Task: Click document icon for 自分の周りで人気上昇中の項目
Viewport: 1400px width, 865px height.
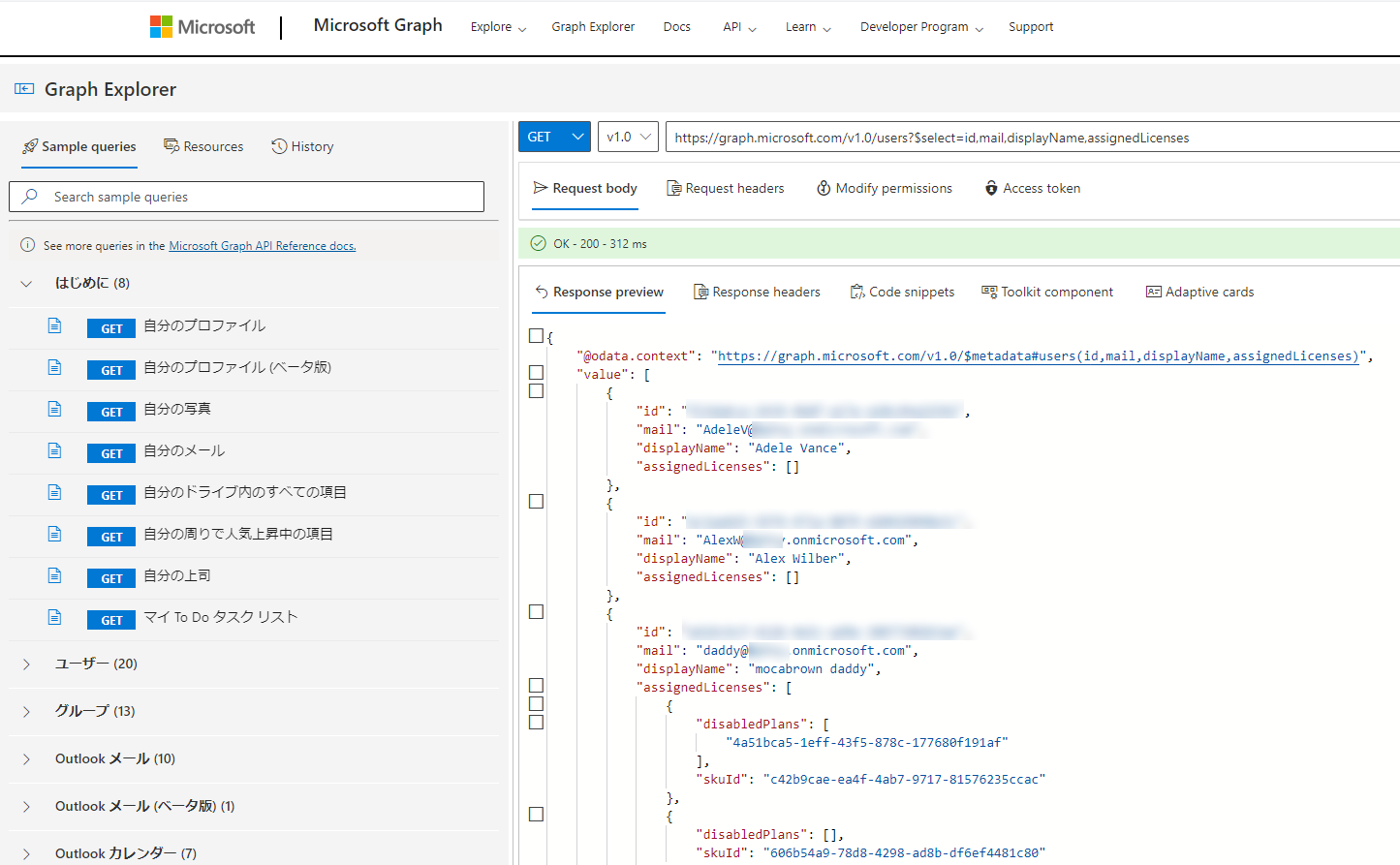Action: (55, 535)
